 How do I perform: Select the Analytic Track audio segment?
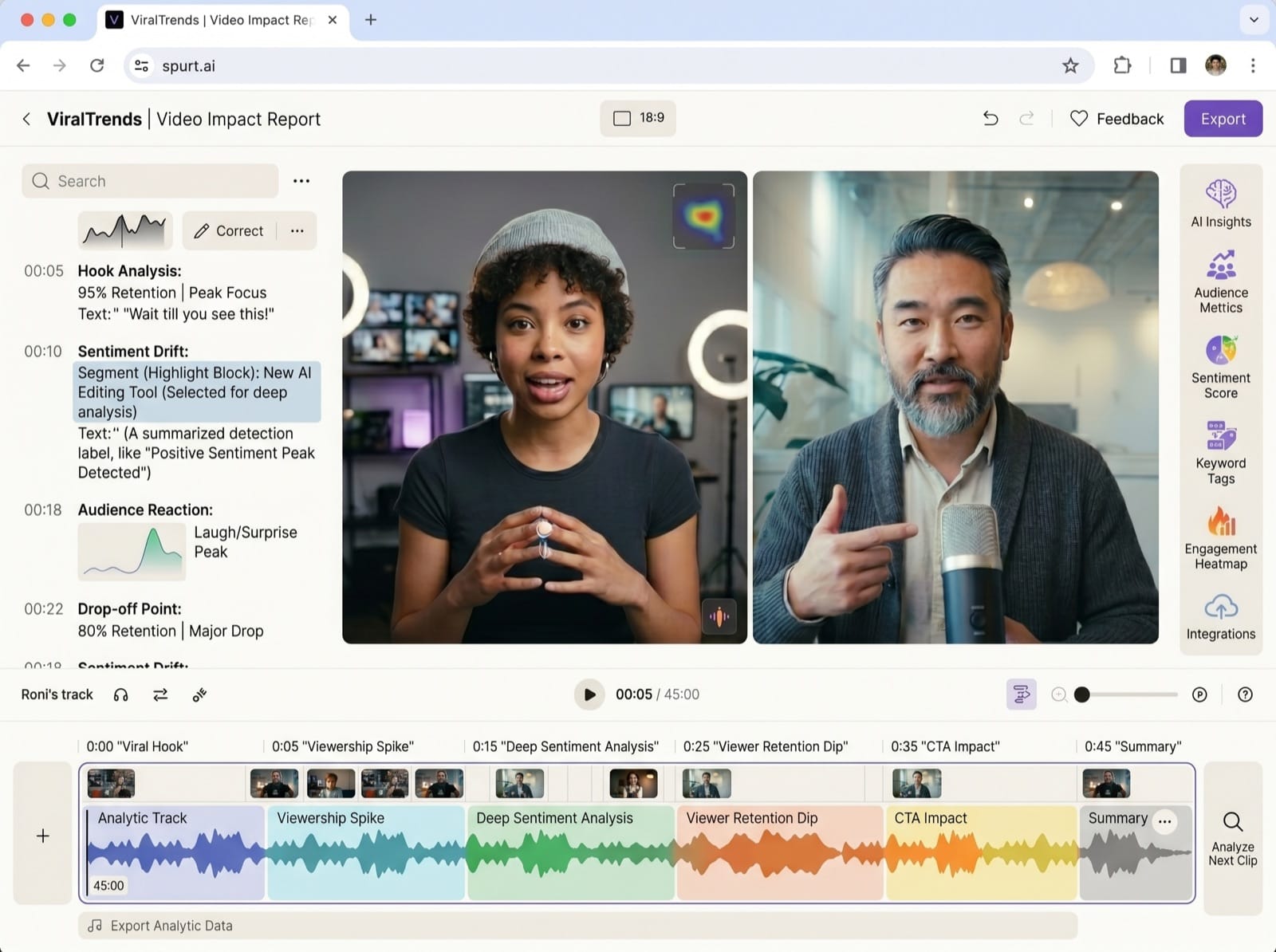174,852
